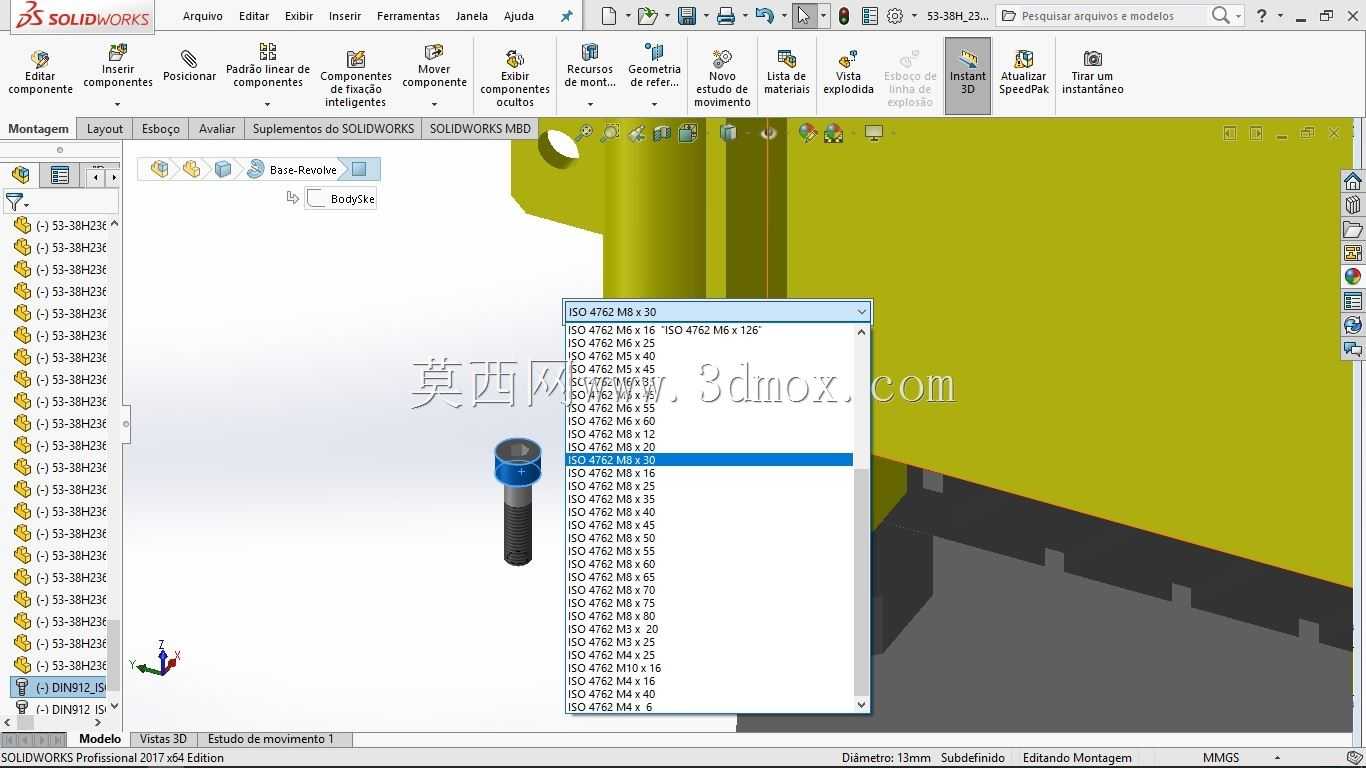Expand Mover componente dropdown arrow

[434, 104]
